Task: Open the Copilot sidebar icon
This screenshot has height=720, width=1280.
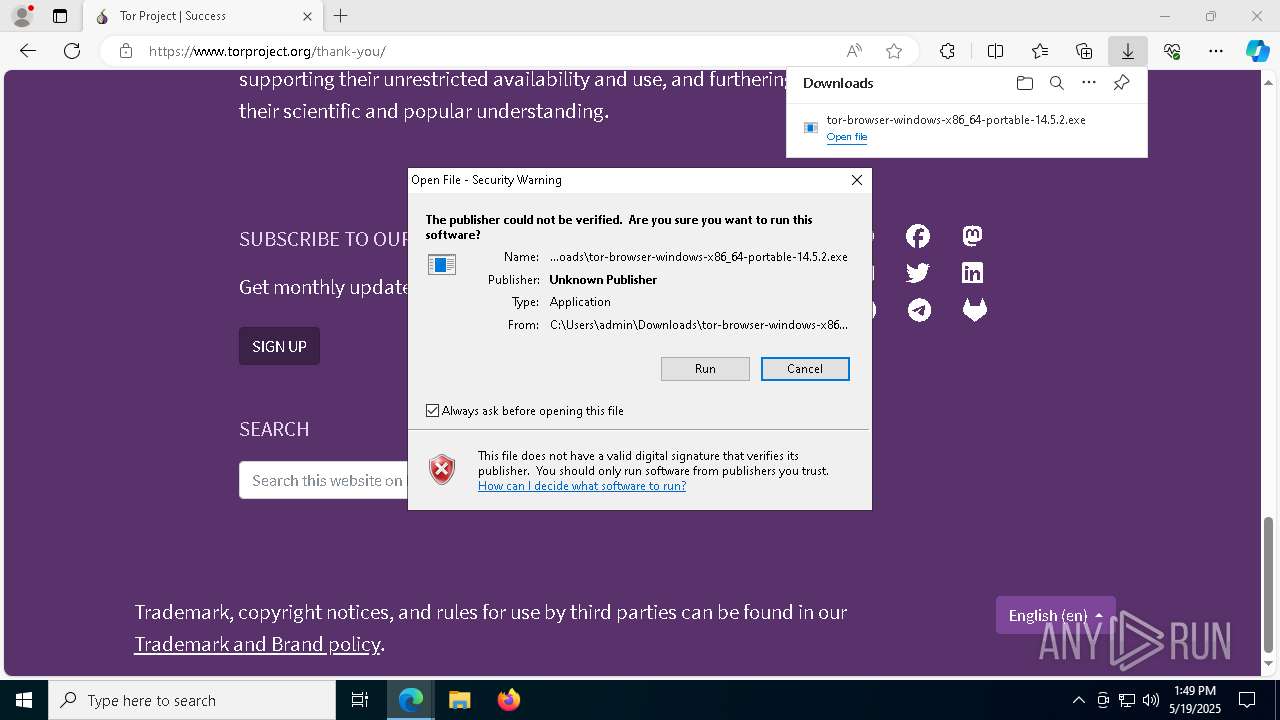Action: coord(1257,51)
